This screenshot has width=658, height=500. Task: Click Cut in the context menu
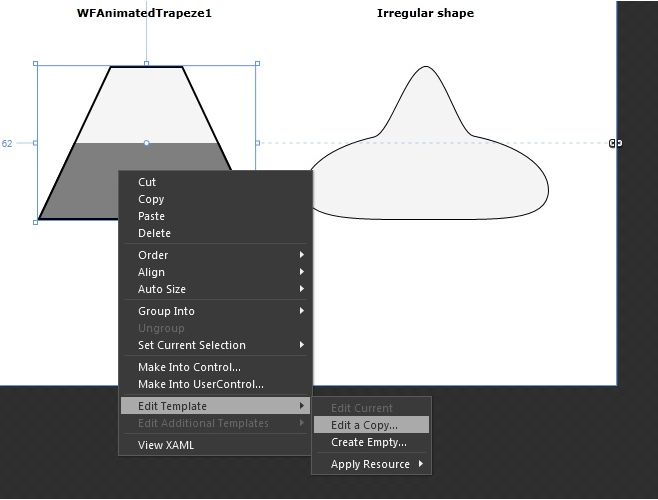click(x=147, y=182)
